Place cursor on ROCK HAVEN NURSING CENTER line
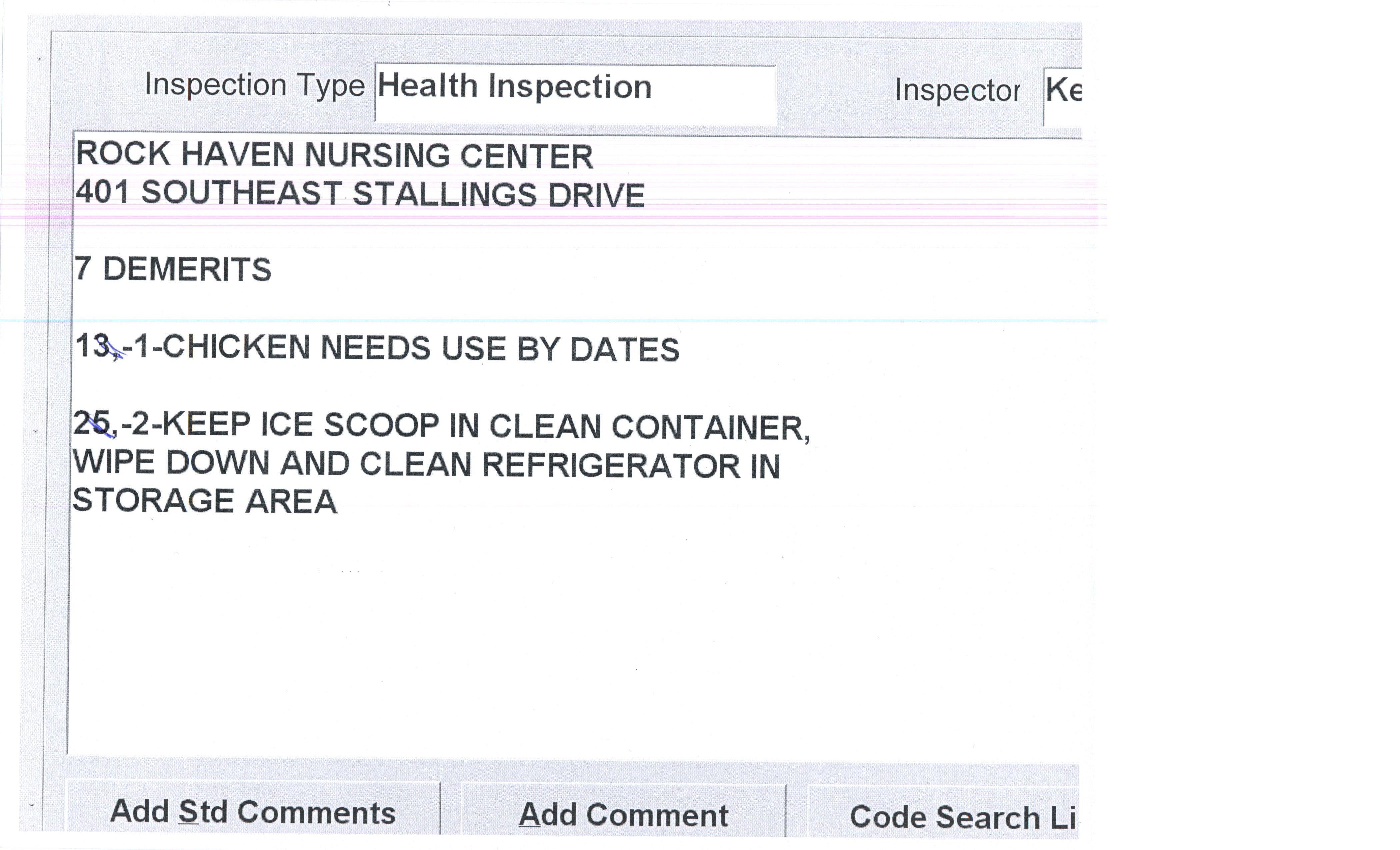This screenshot has width=1400, height=850. point(334,155)
